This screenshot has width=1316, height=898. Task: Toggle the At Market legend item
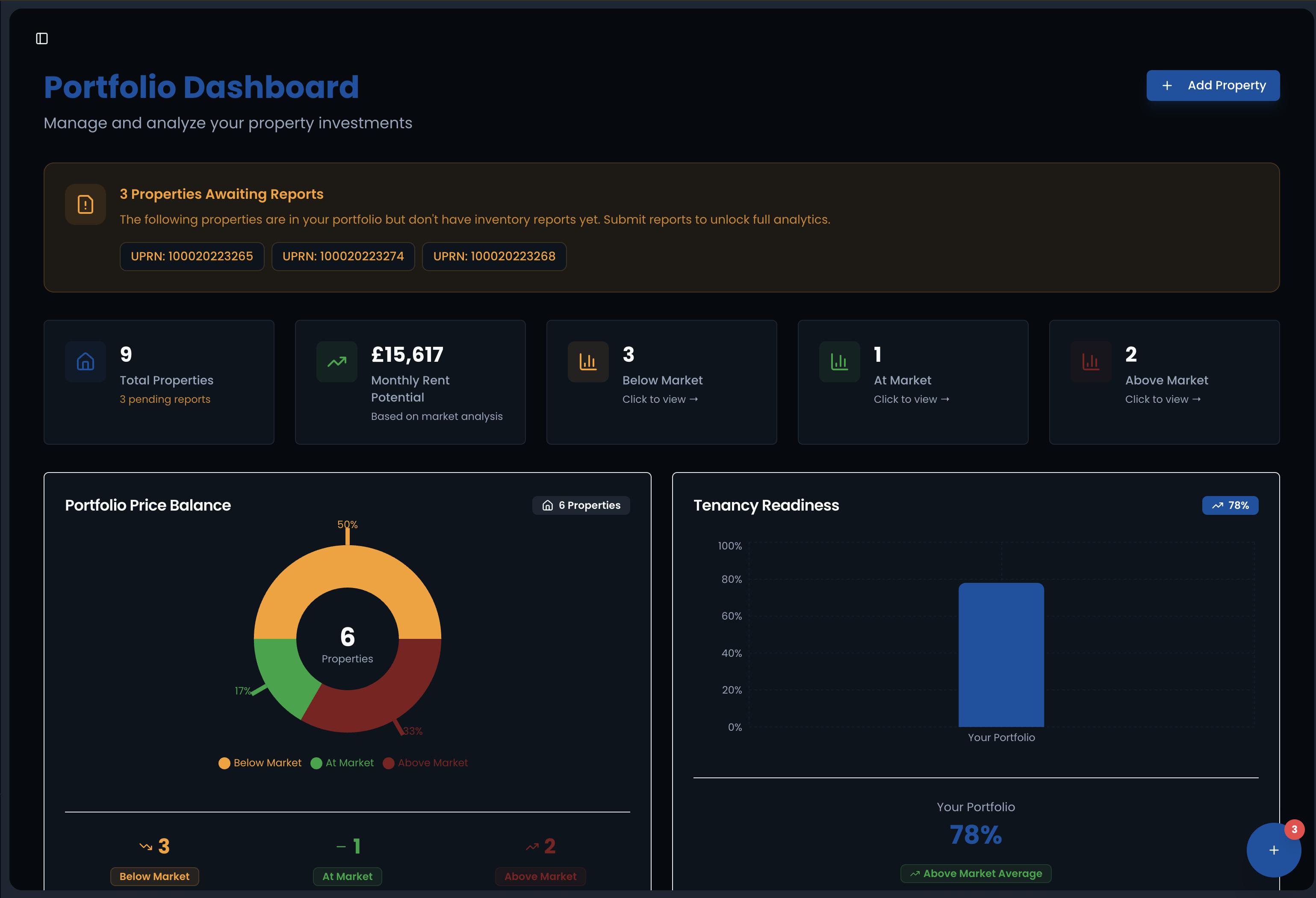coord(342,763)
